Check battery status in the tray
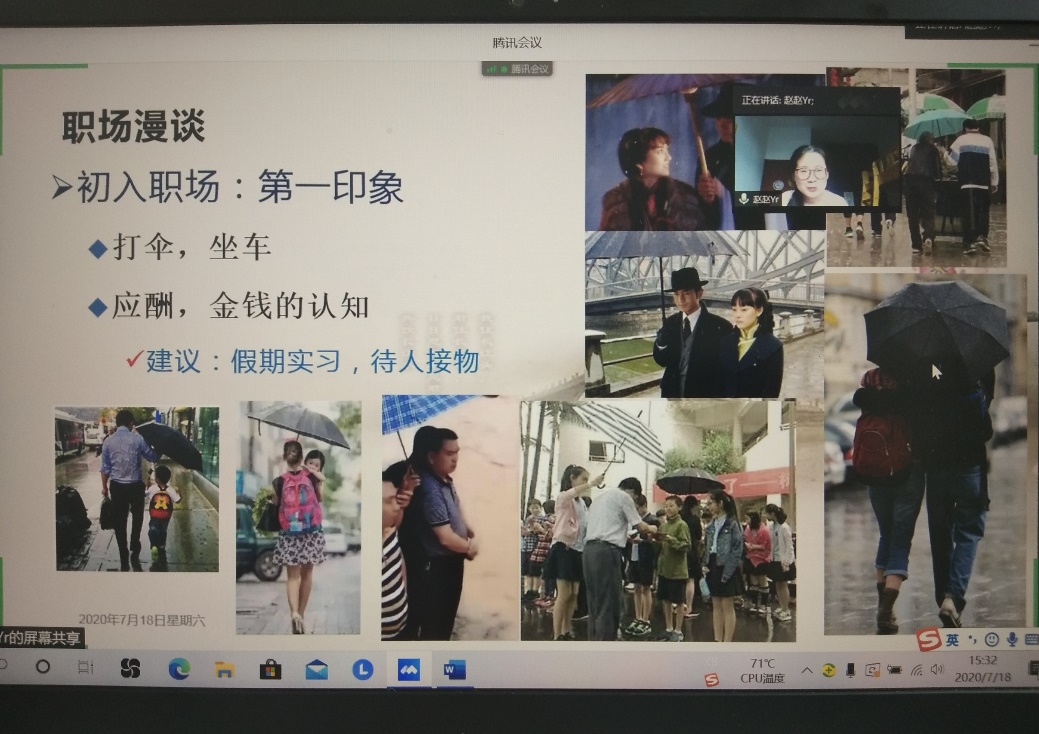Image resolution: width=1039 pixels, height=734 pixels. click(x=895, y=670)
